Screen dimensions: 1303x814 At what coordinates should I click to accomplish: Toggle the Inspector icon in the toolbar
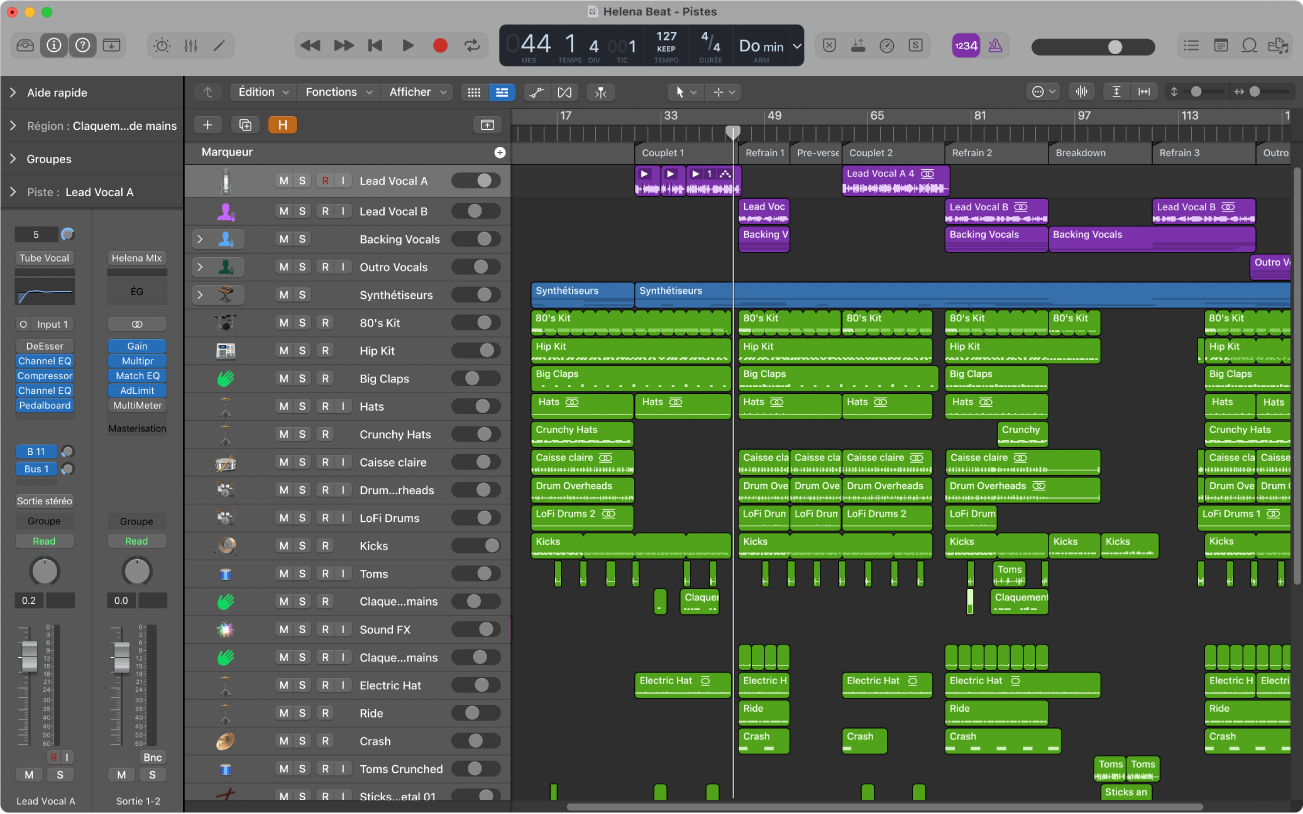[x=52, y=46]
